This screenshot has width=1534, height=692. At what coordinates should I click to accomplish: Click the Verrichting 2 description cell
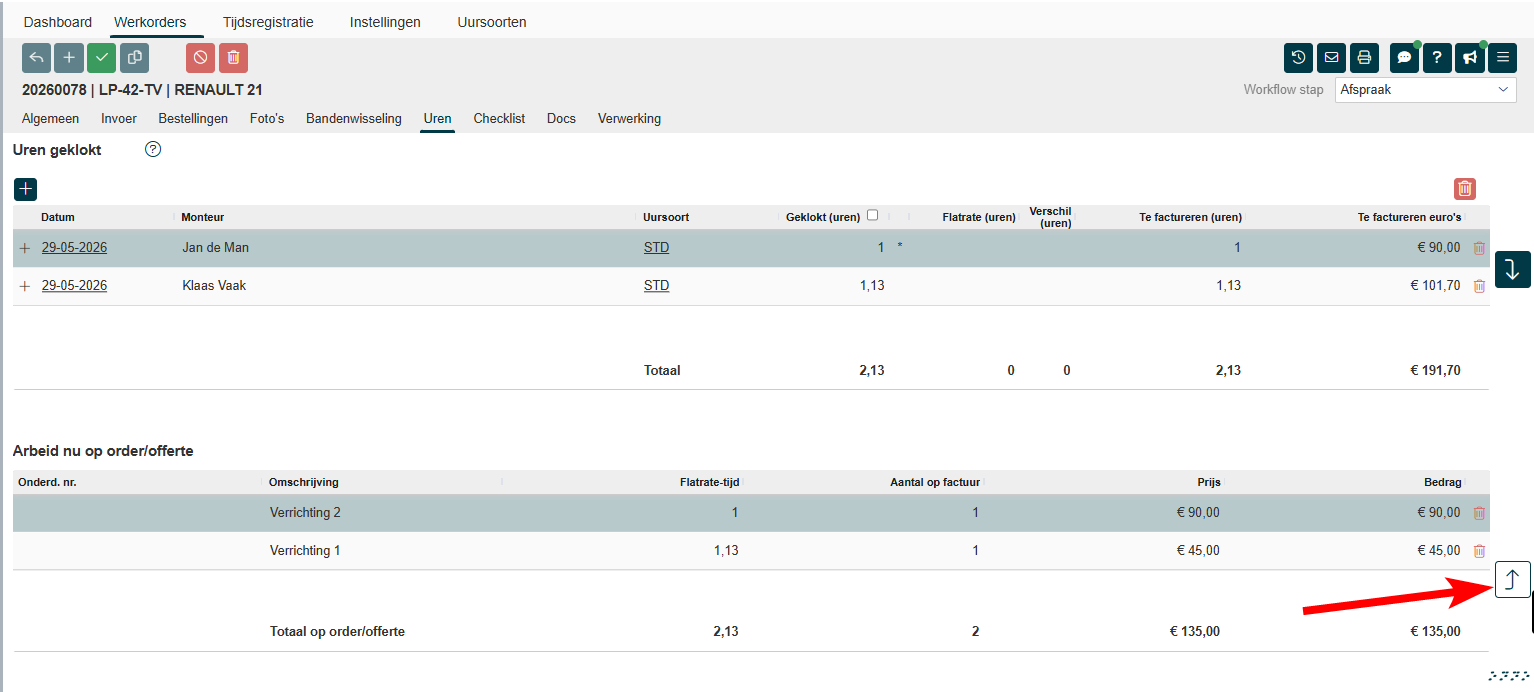pyautogui.click(x=305, y=513)
